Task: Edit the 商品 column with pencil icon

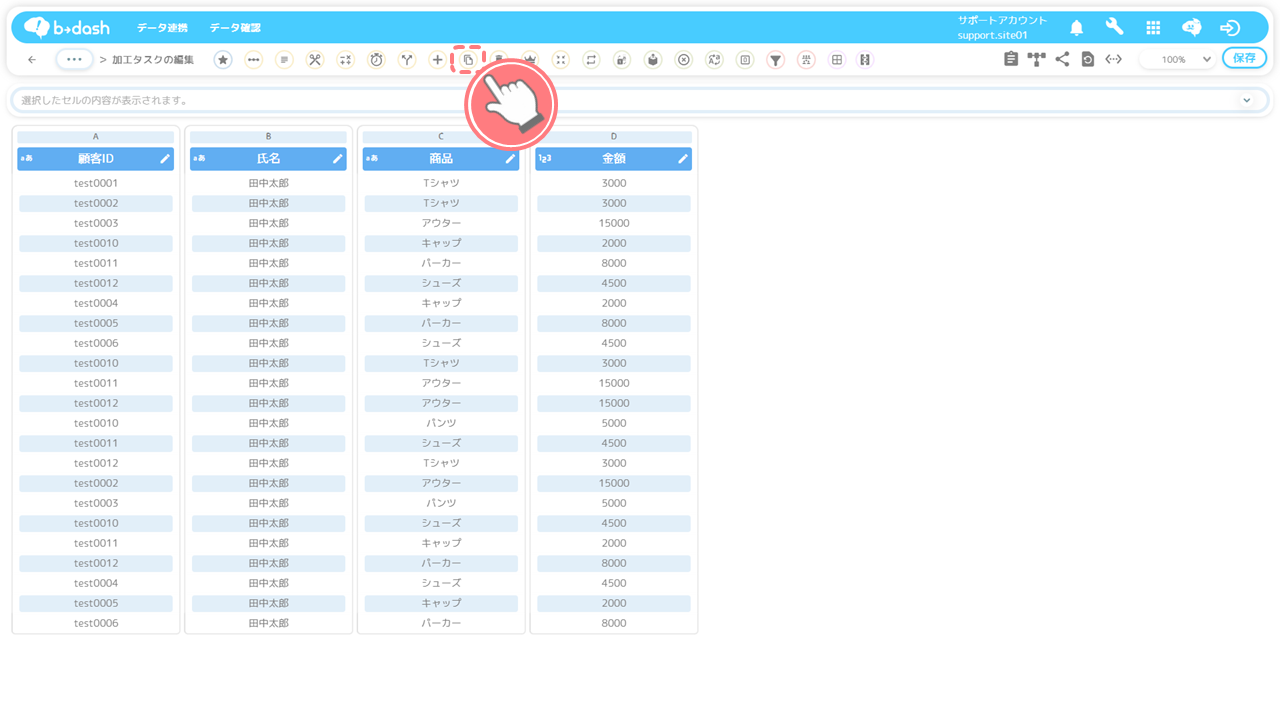Action: (x=510, y=159)
